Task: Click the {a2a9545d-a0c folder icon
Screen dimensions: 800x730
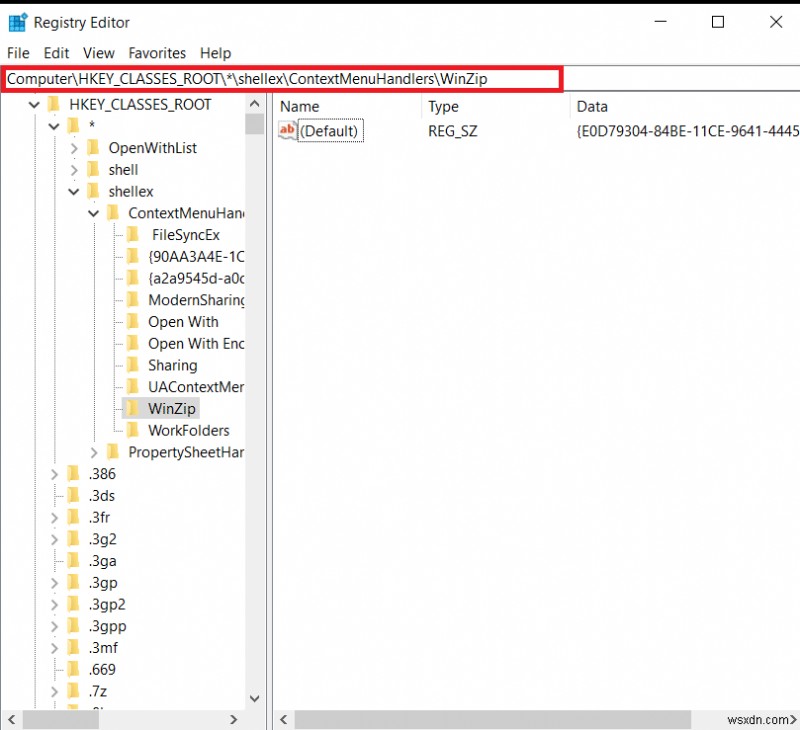Action: pyautogui.click(x=133, y=278)
